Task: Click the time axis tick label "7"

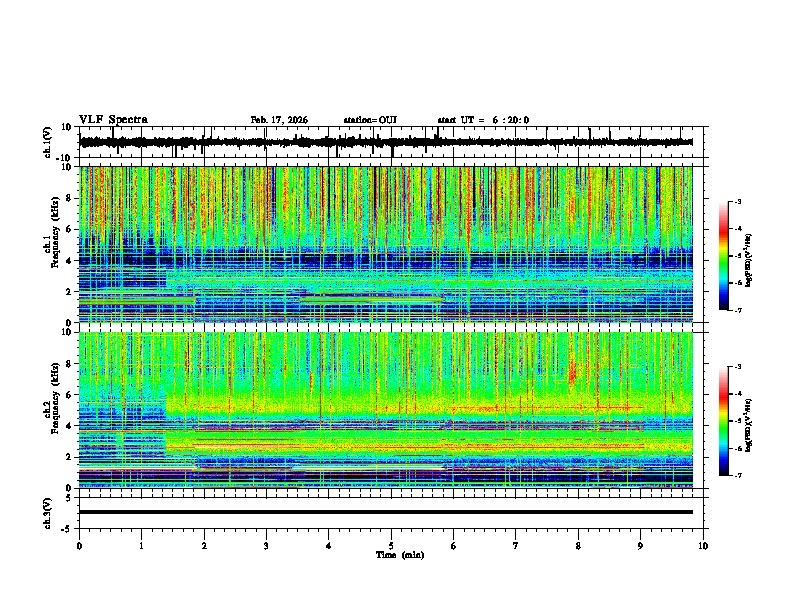Action: (516, 546)
